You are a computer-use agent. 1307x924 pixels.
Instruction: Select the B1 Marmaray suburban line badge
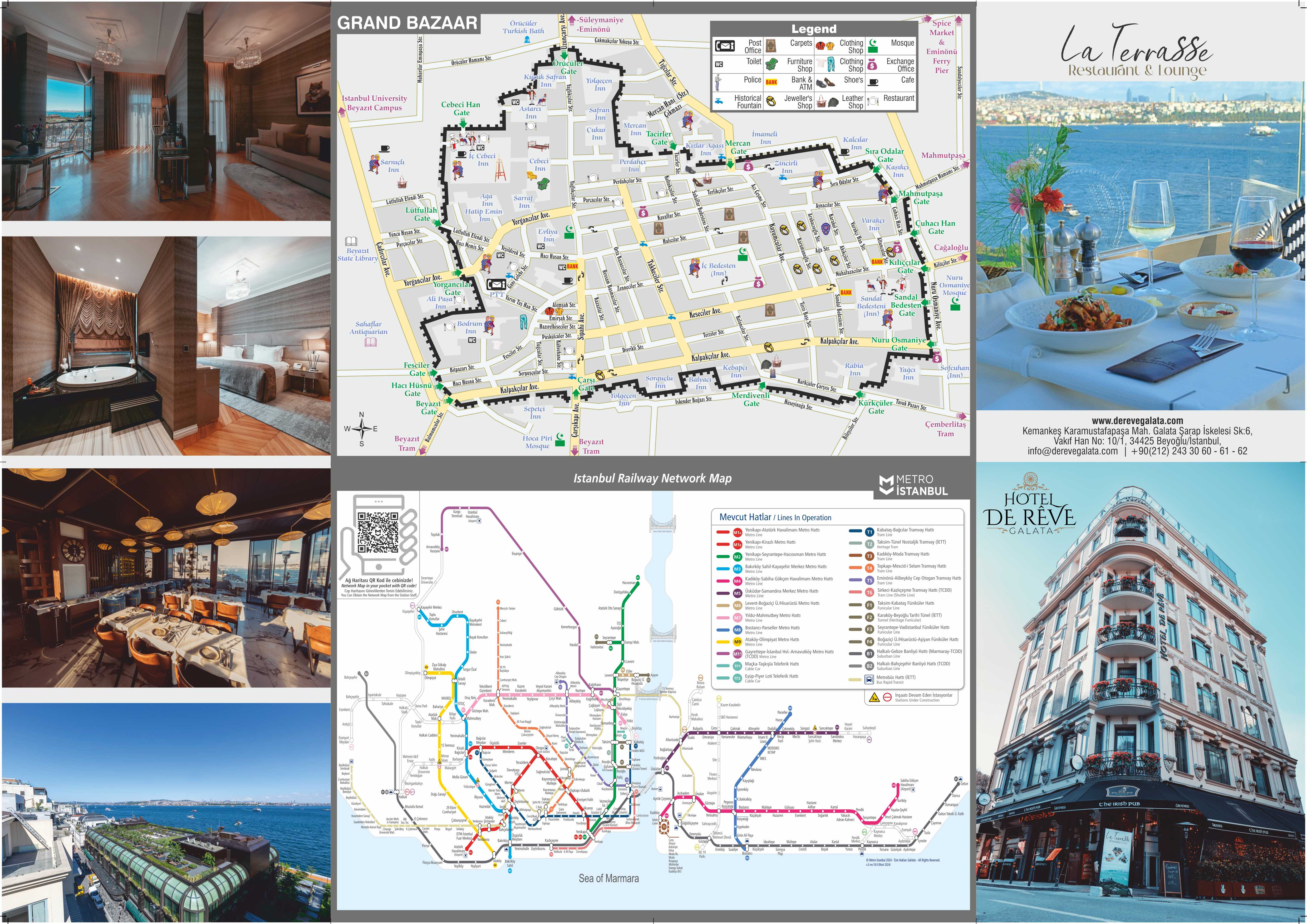(869, 654)
